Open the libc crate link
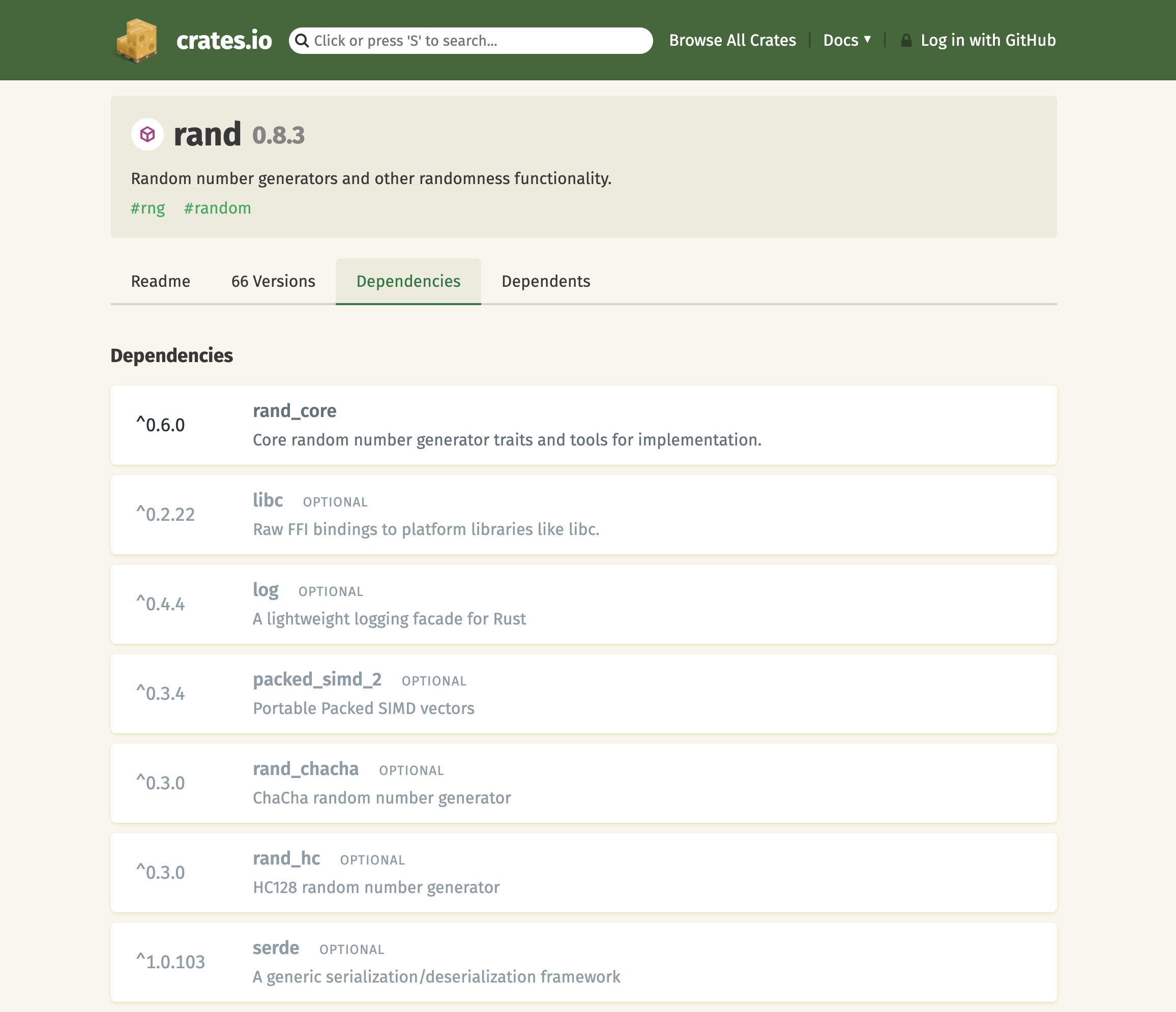This screenshot has width=1176, height=1012. click(268, 500)
